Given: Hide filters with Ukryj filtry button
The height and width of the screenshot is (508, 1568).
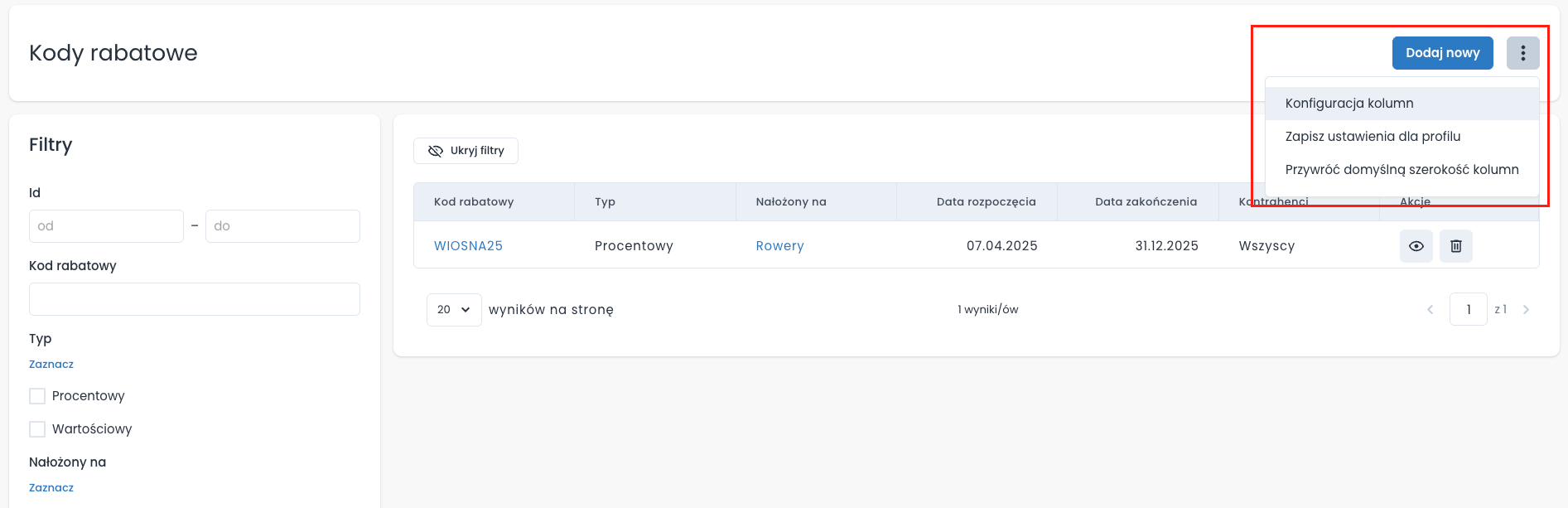Looking at the screenshot, I should click(x=466, y=151).
